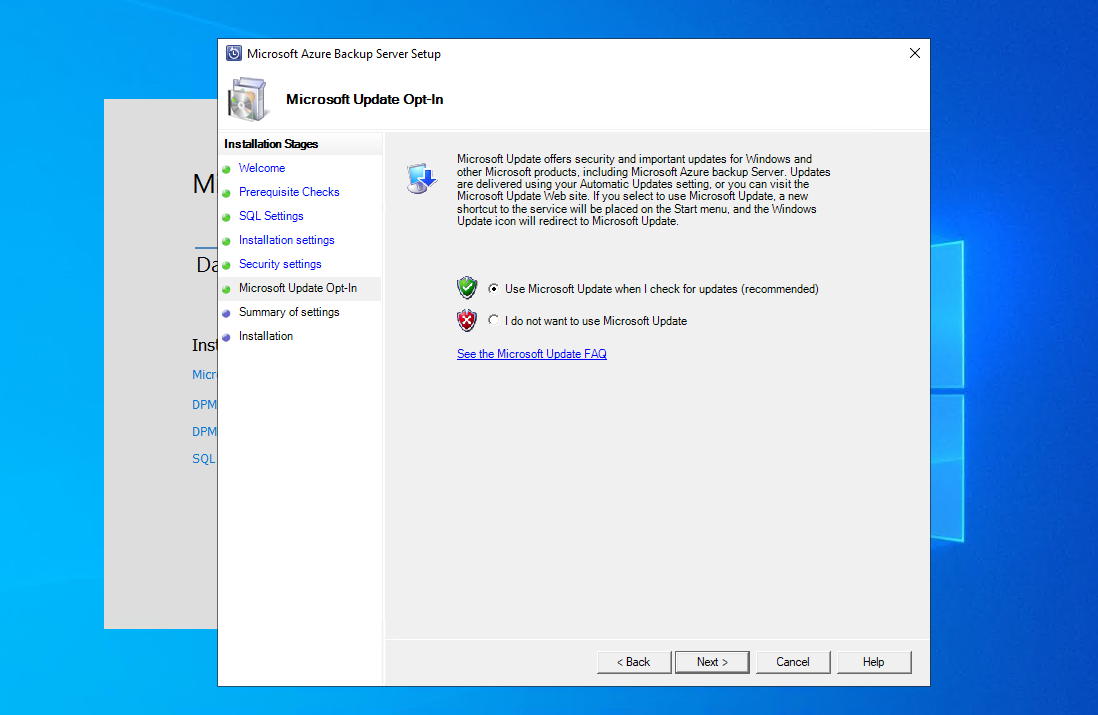Click the Installation Stages heading
Image resolution: width=1098 pixels, height=715 pixels.
click(271, 144)
